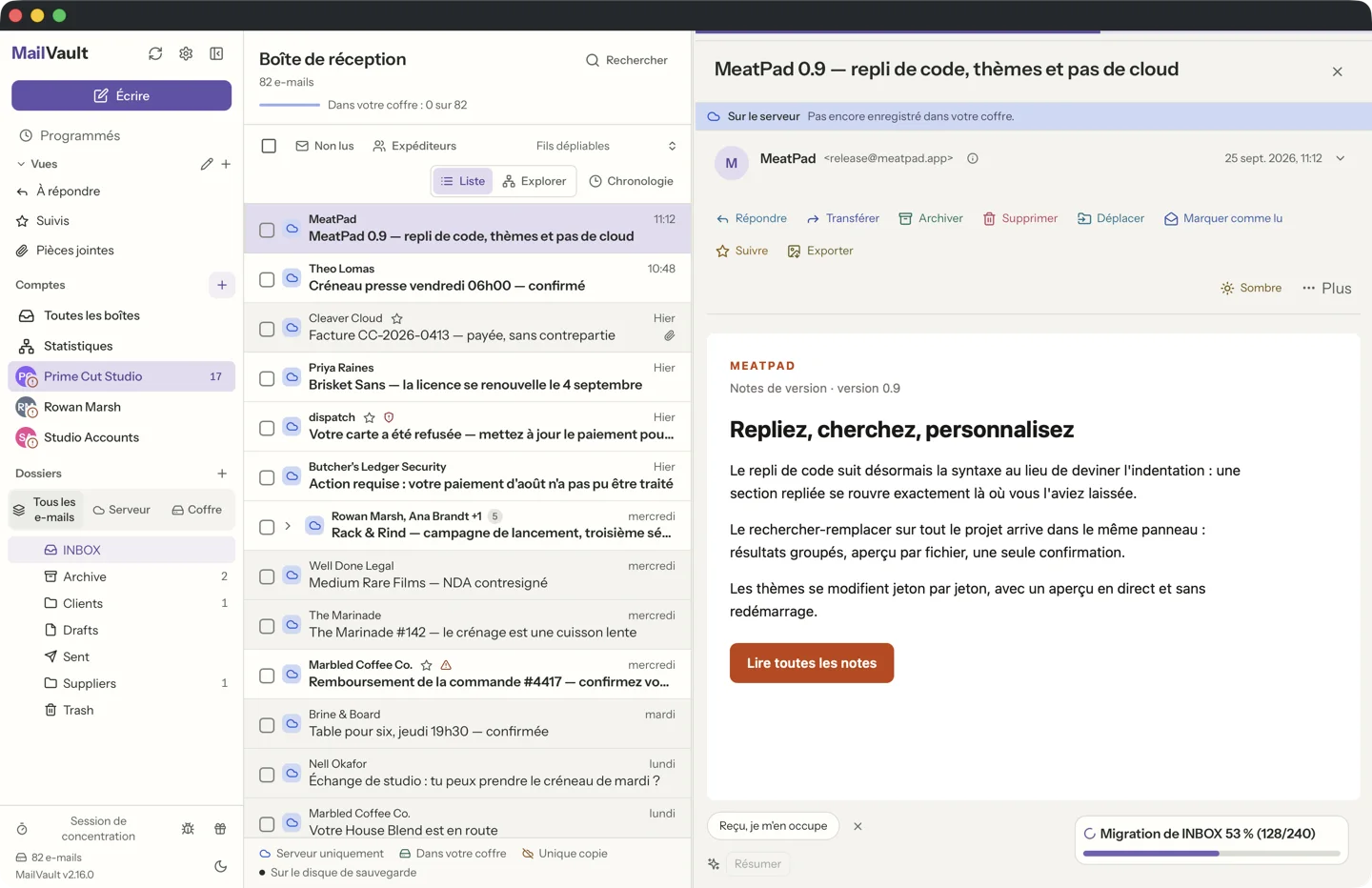Expand message details chevron next to date
Viewport: 1372px width, 888px height.
pos(1341,158)
